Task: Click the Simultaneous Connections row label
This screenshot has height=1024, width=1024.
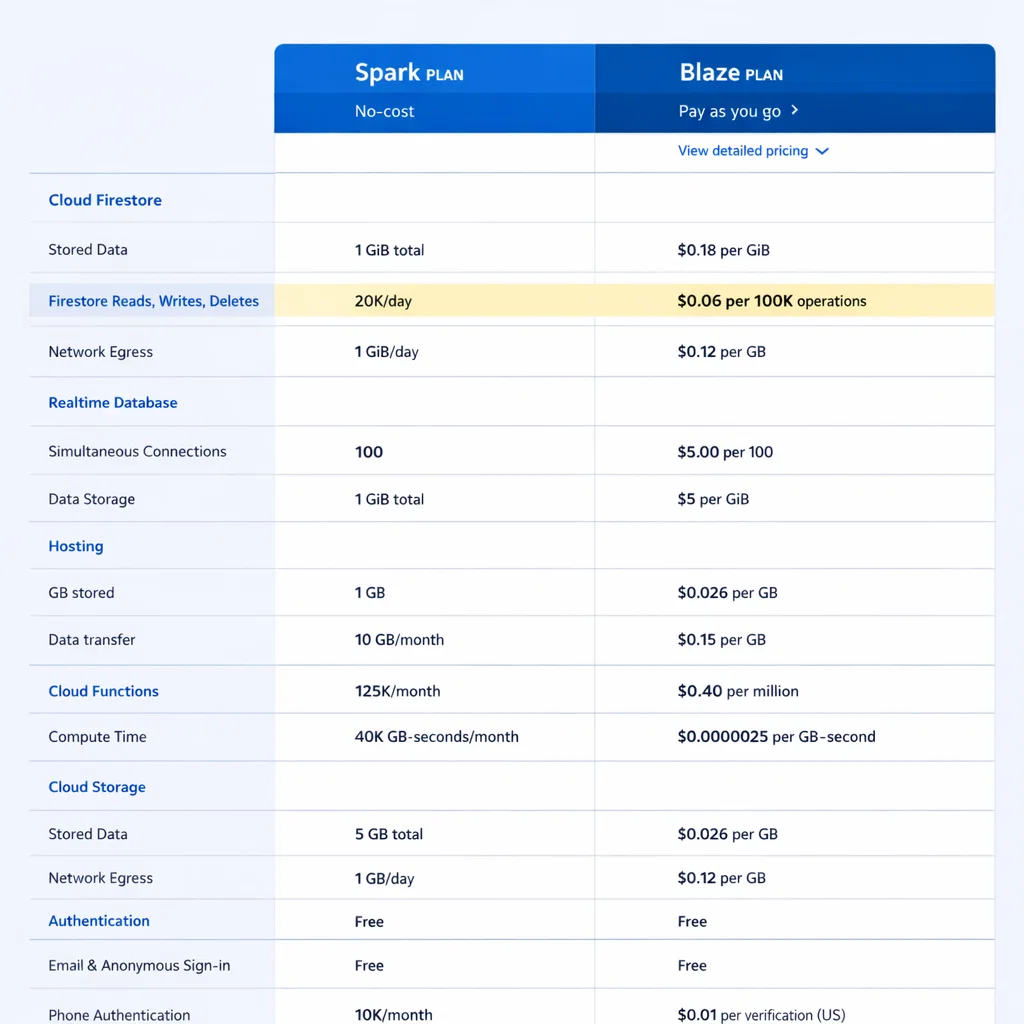Action: point(138,452)
